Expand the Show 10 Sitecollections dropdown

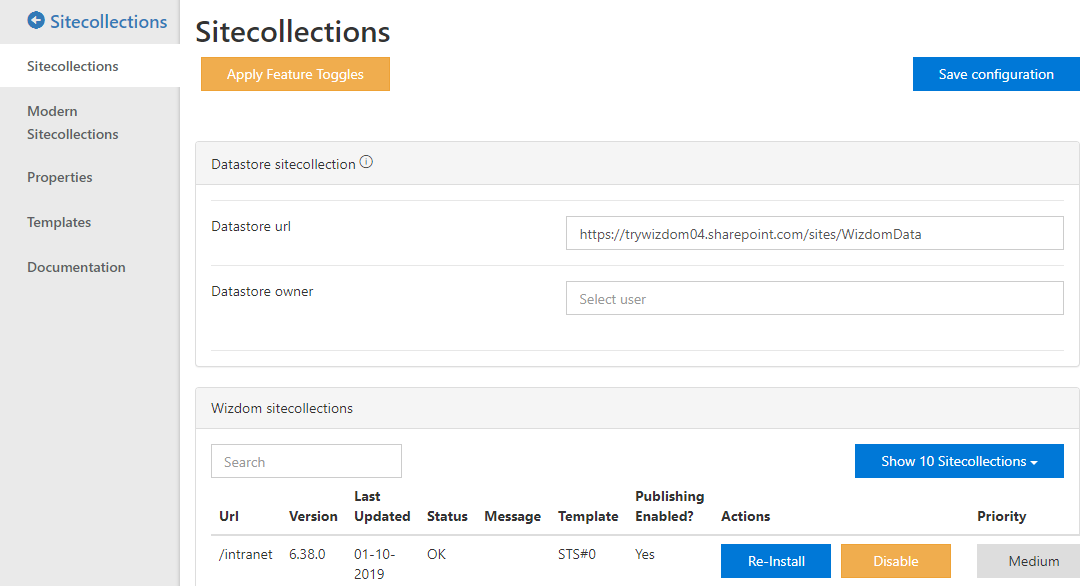click(x=959, y=461)
